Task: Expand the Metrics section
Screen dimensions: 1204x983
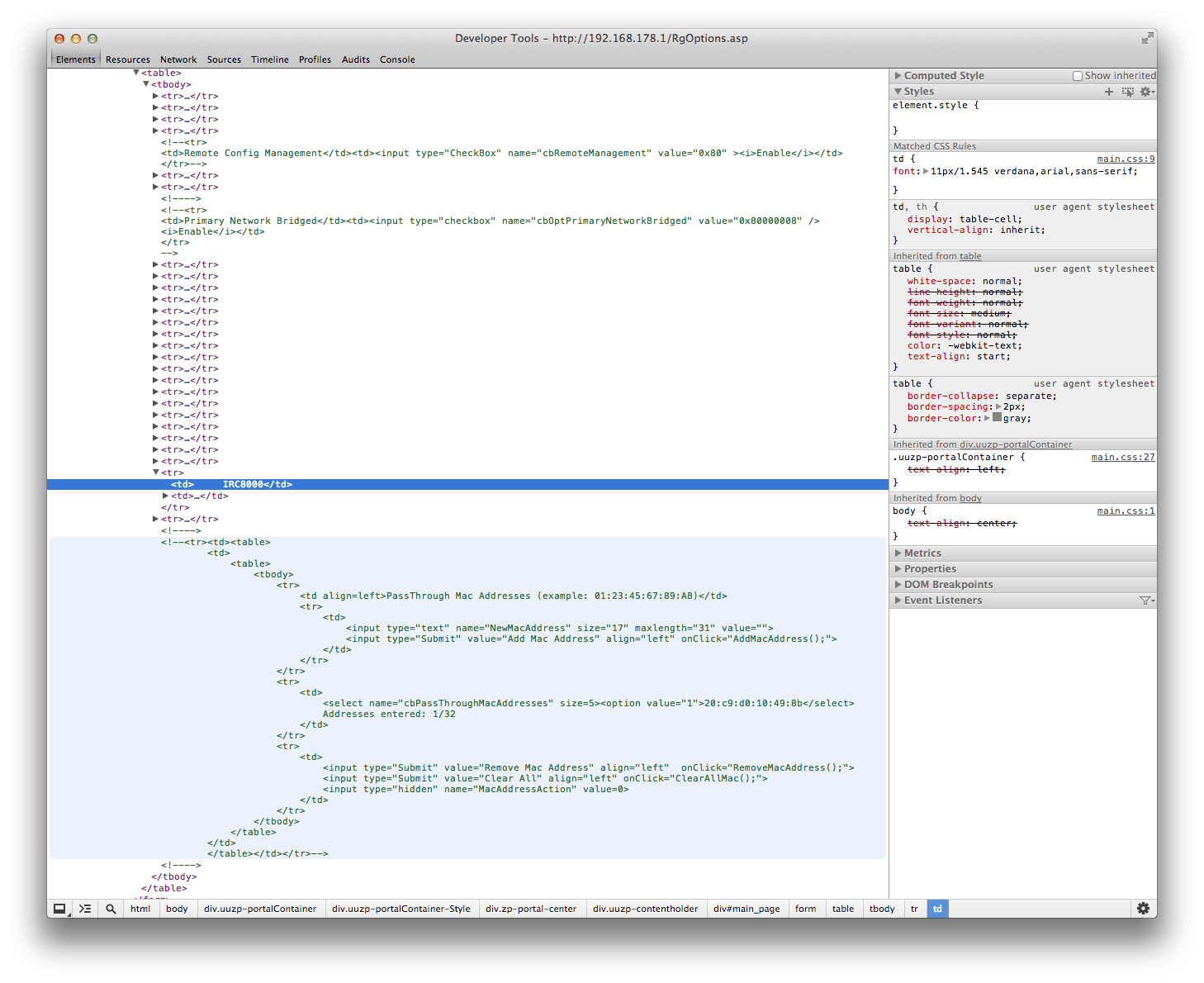Action: (898, 553)
